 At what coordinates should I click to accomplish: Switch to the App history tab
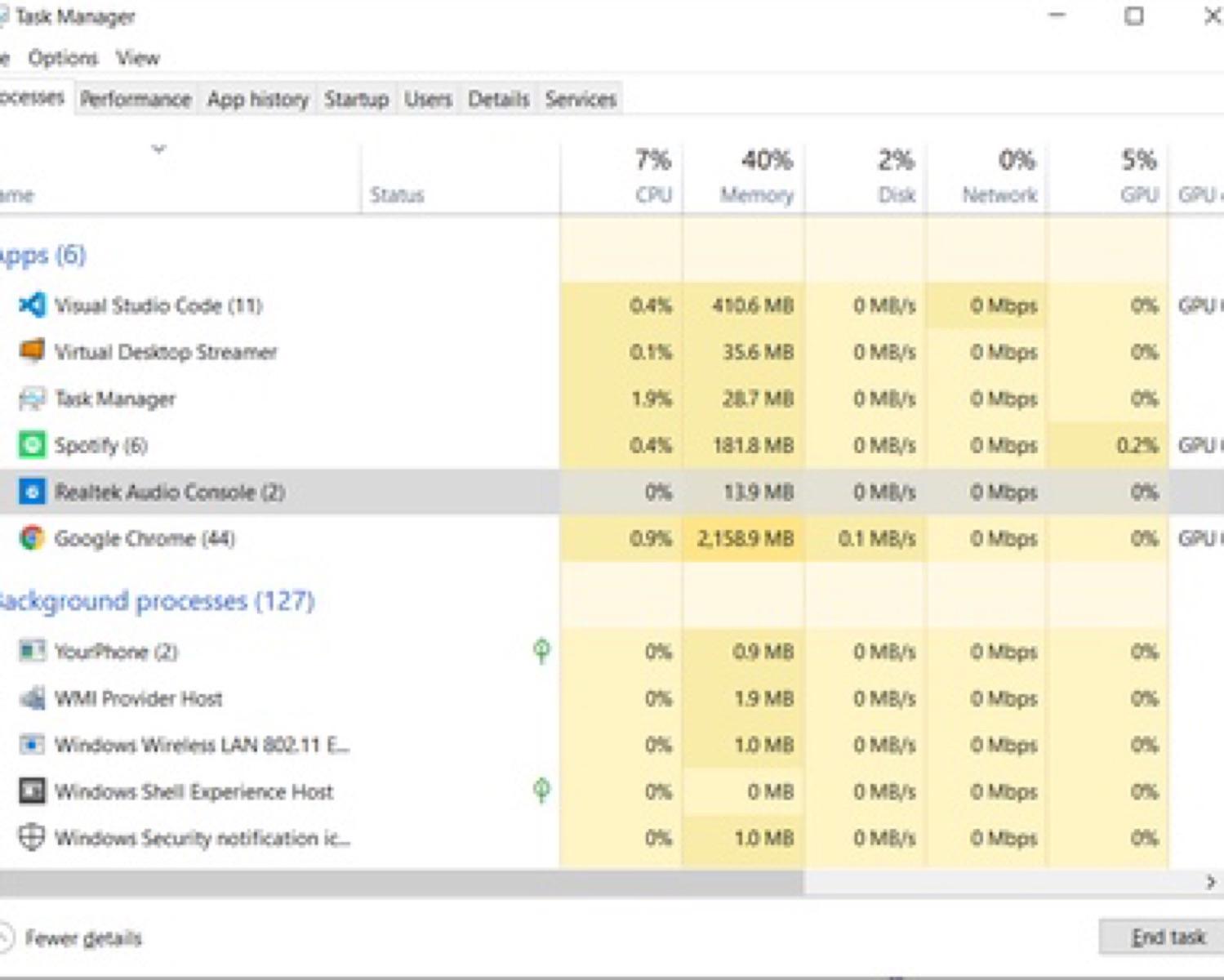[258, 99]
